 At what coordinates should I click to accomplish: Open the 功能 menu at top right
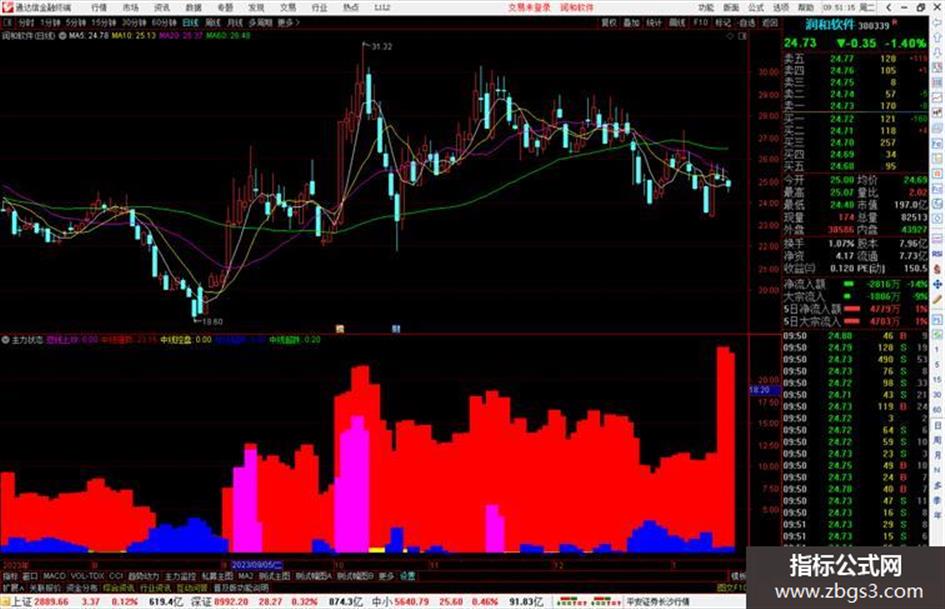[x=706, y=7]
